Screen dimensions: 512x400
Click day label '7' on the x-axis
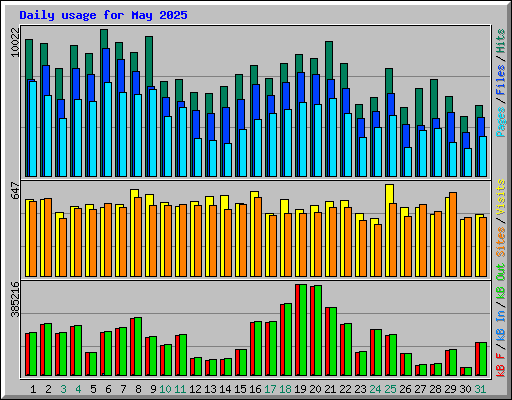(x=123, y=389)
